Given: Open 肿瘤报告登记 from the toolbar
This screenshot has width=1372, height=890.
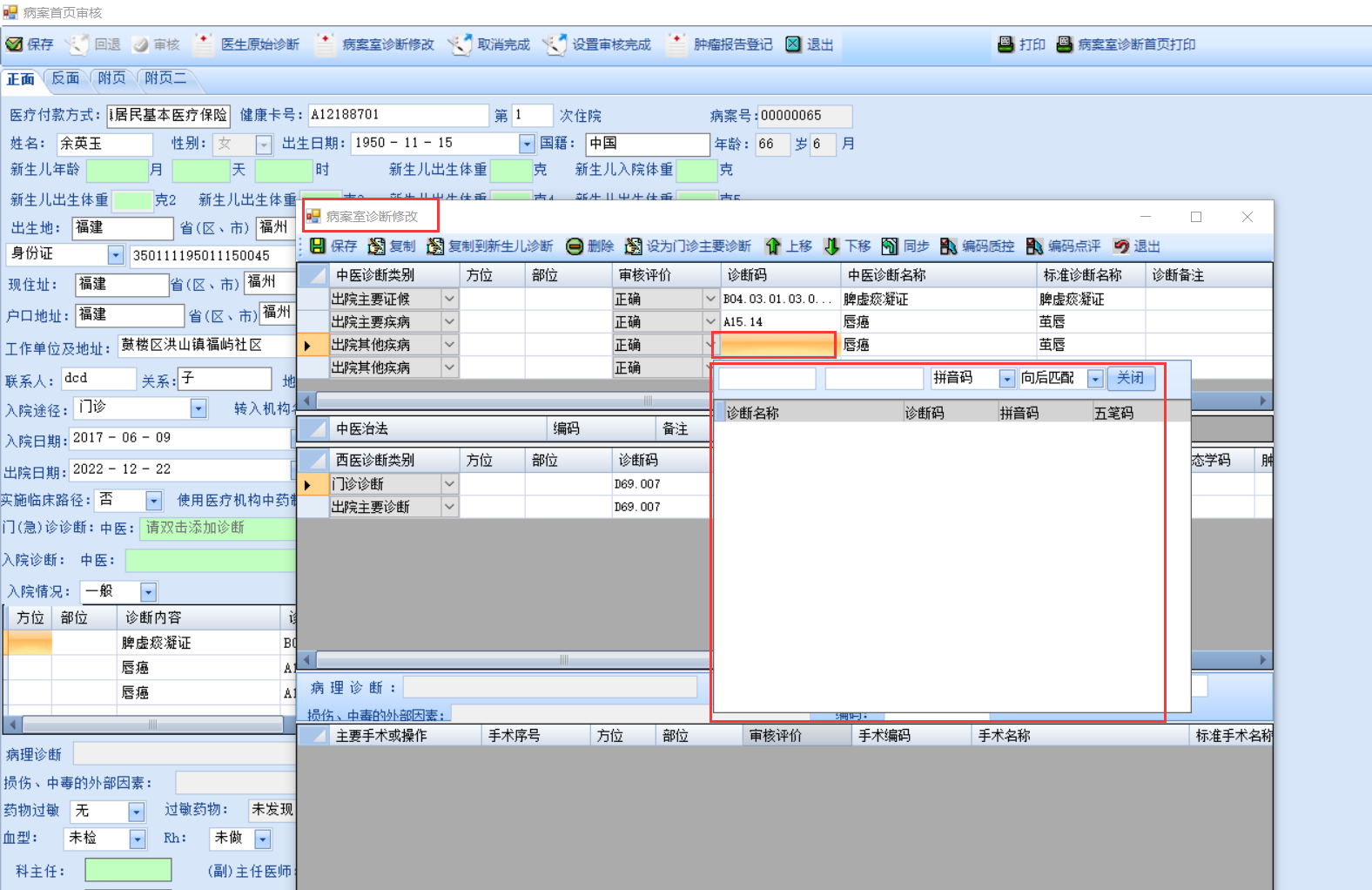Looking at the screenshot, I should tap(721, 44).
